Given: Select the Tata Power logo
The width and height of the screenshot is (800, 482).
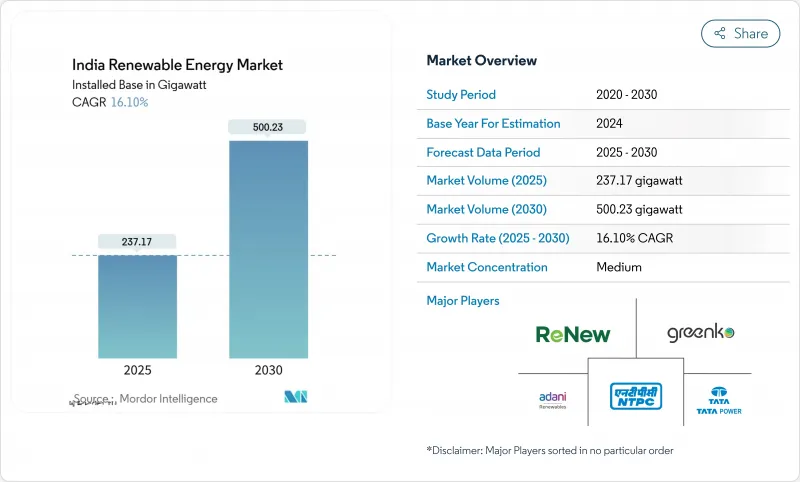Looking at the screenshot, I should [x=719, y=400].
